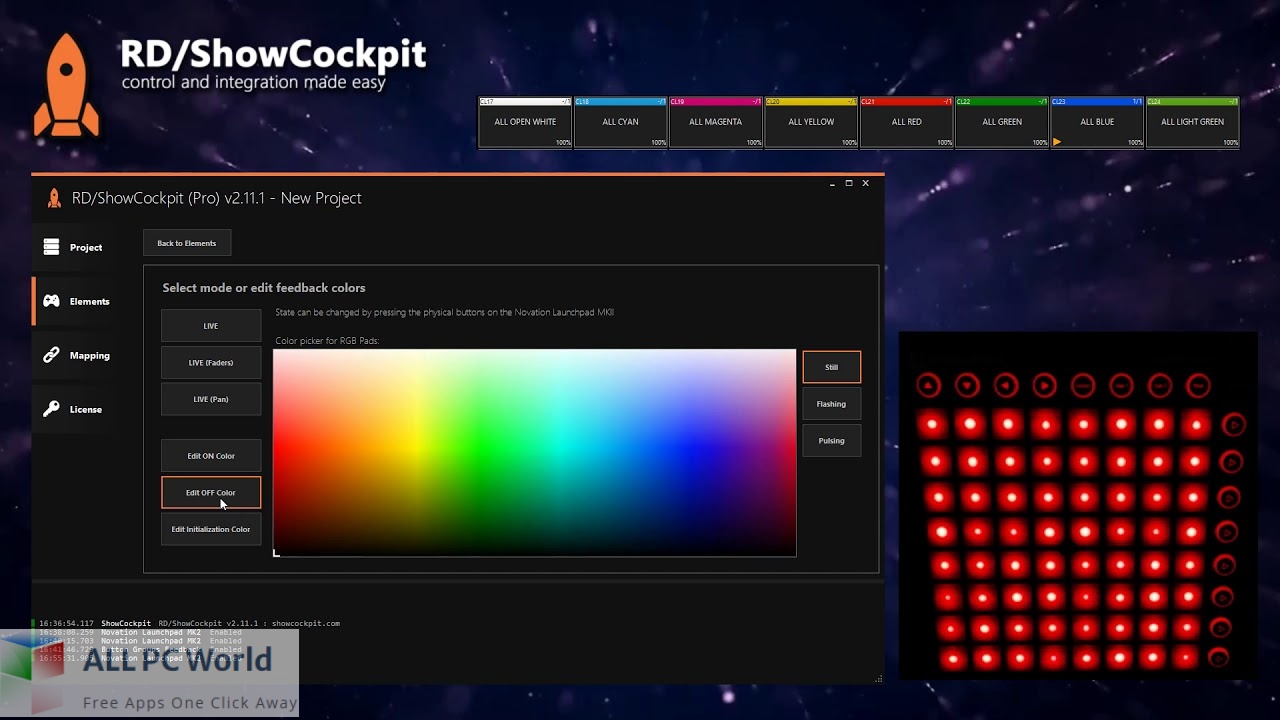Minimize the ShowCockpit window
Image resolution: width=1280 pixels, height=720 pixels.
tap(832, 183)
